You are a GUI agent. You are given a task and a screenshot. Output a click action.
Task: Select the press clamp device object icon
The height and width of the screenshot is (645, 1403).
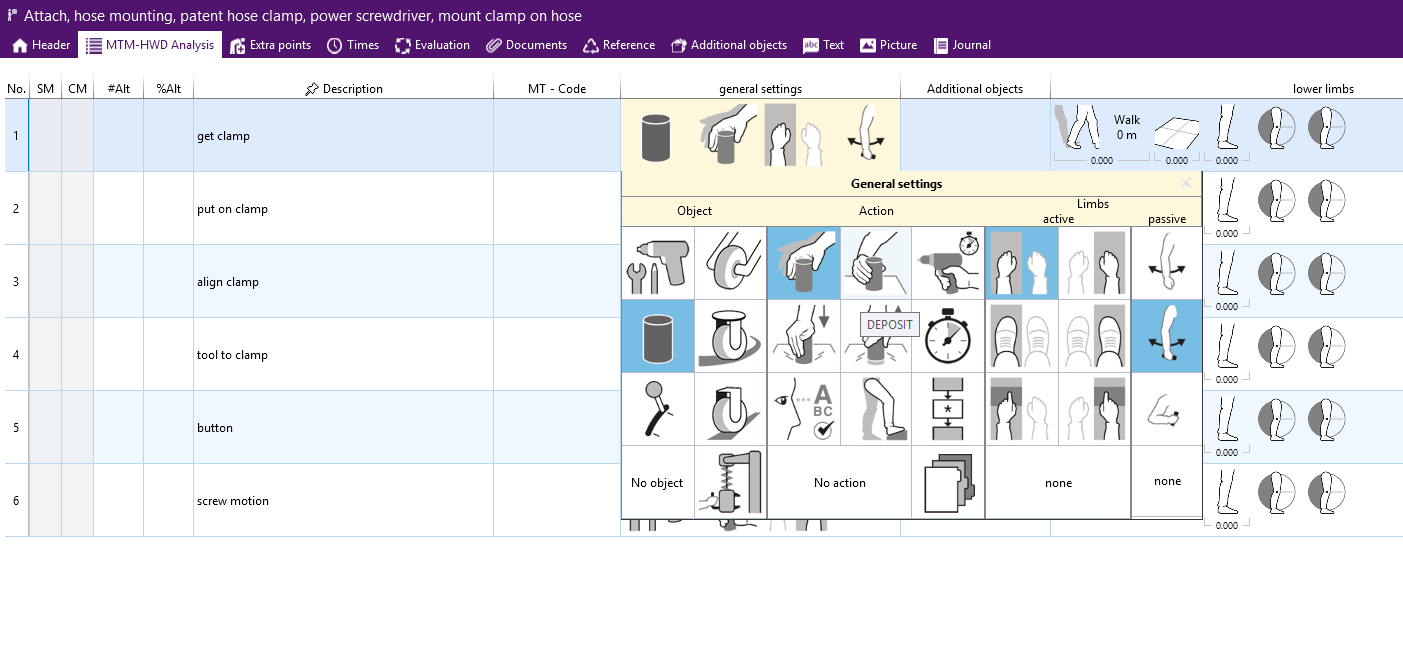click(731, 482)
